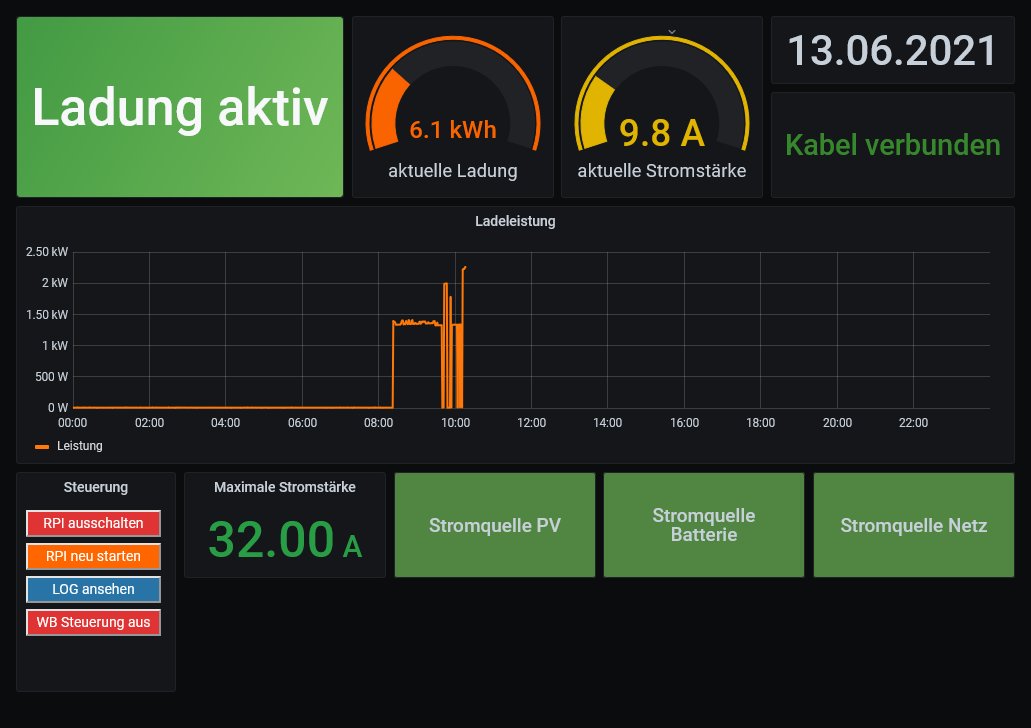Open the Steuerung panel header menu
1031x728 pixels.
tap(95, 487)
